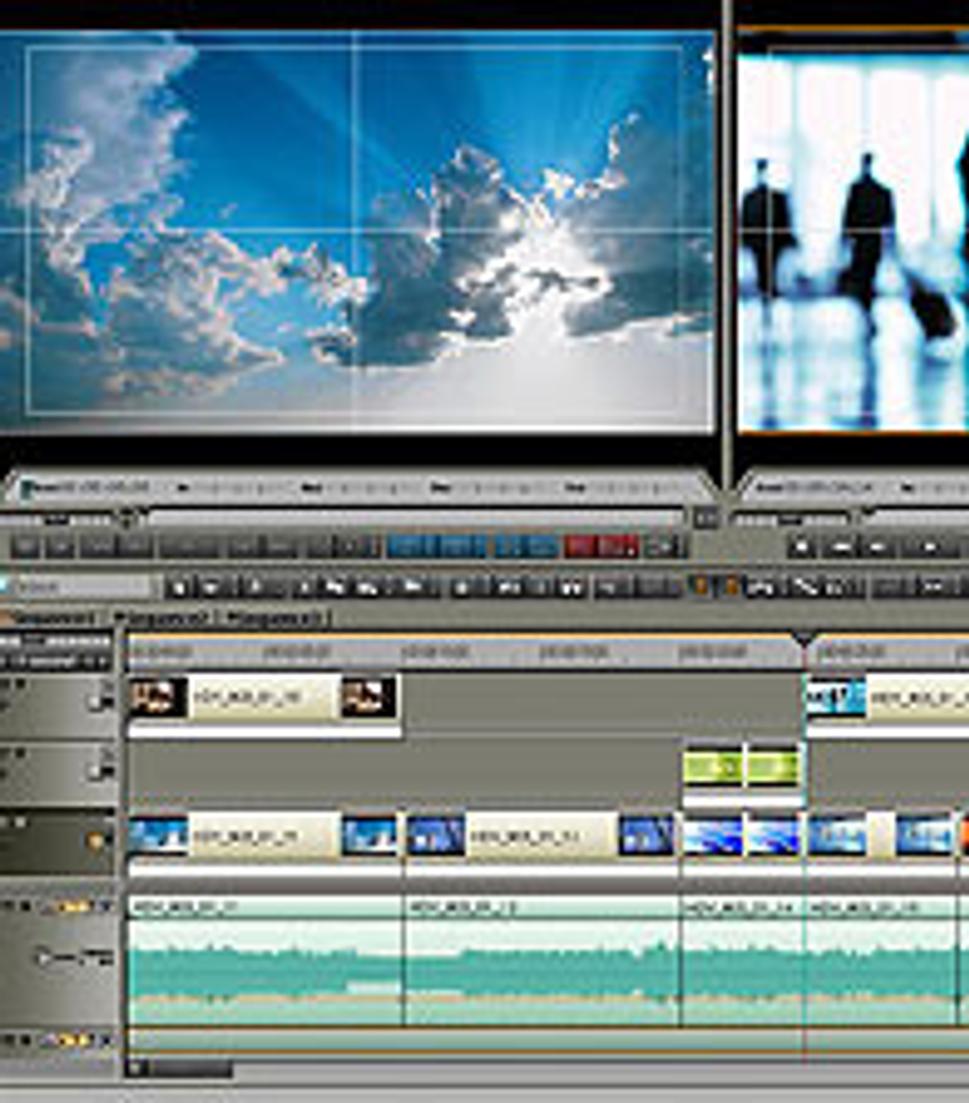Click the source viewer timecode tab strip
The width and height of the screenshot is (969, 1103).
pyautogui.click(x=359, y=487)
